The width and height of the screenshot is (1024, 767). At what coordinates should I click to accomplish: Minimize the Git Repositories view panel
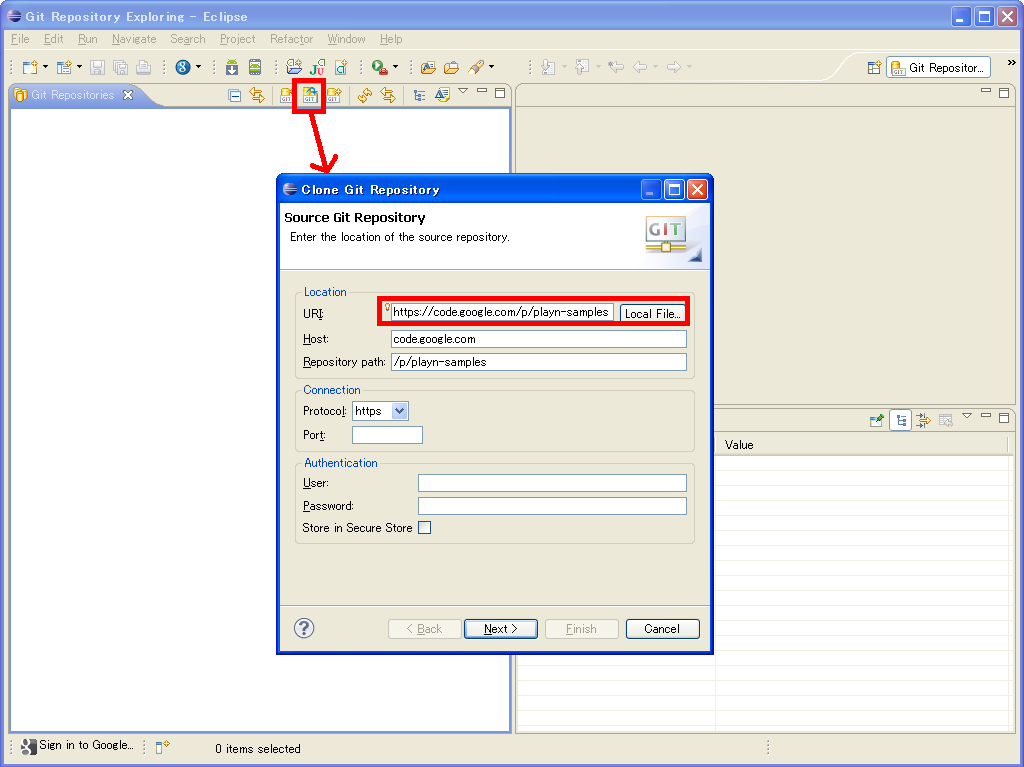coord(482,91)
